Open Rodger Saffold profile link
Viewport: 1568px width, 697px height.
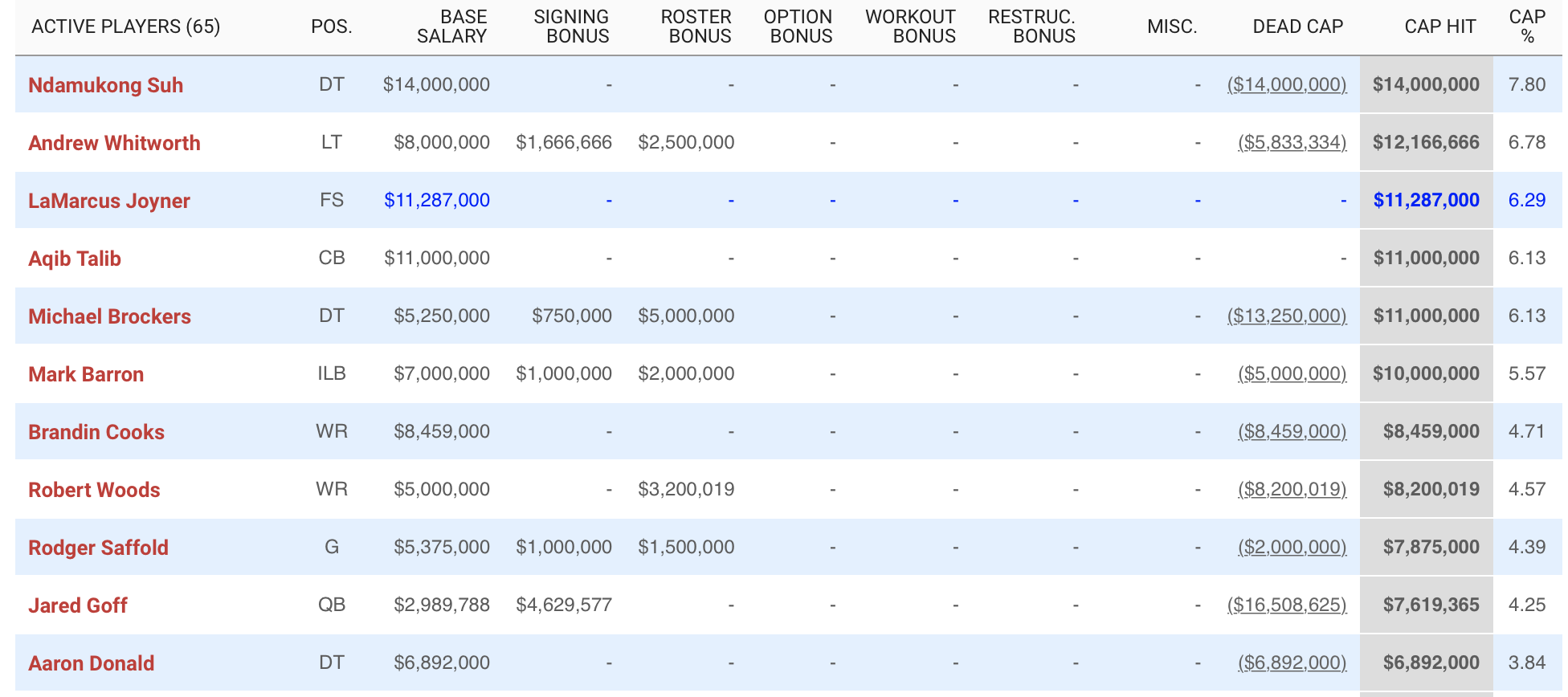coord(98,548)
